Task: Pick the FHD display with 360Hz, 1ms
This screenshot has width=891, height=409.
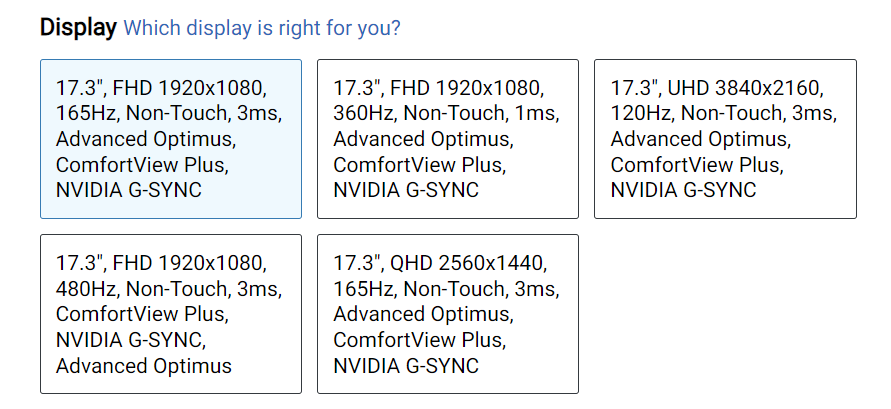Action: [448, 139]
